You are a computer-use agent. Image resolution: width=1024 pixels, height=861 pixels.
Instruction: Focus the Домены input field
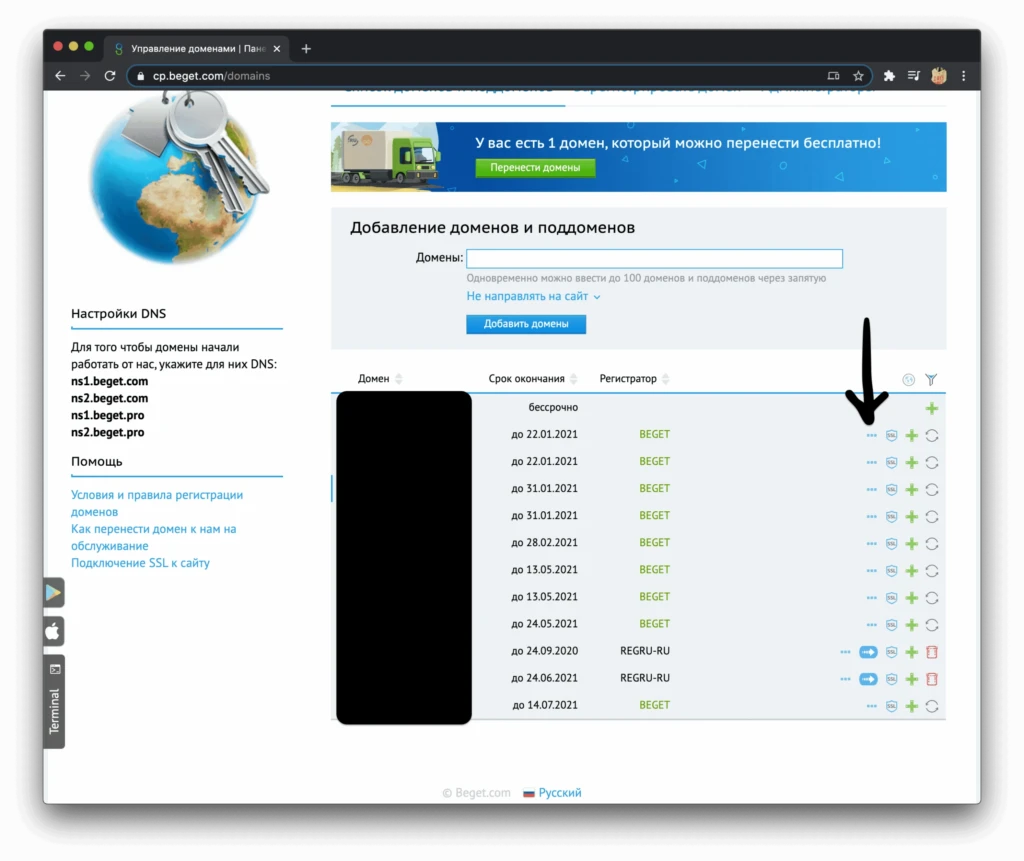[x=654, y=259]
